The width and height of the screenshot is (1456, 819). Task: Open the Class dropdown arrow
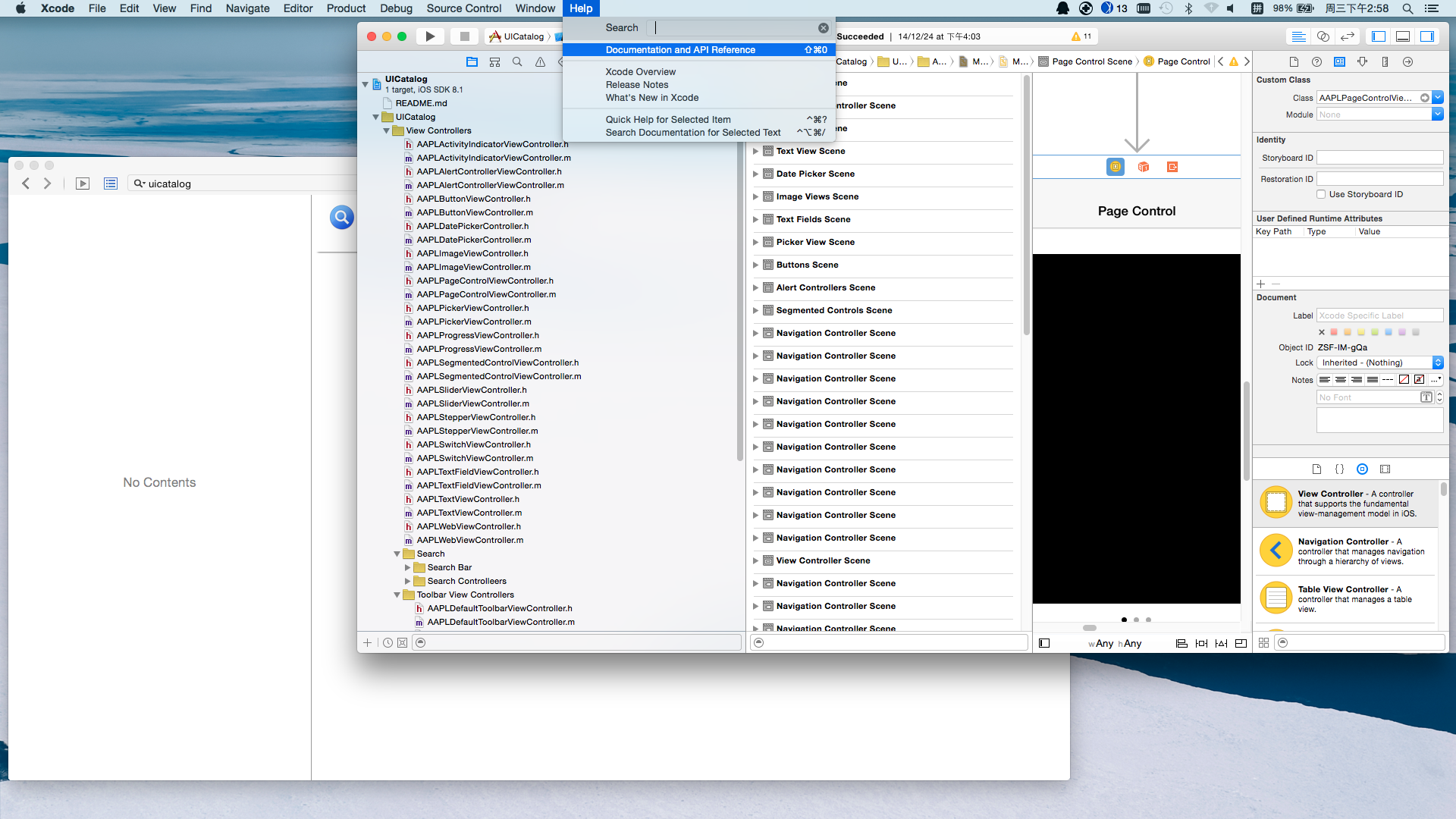1438,98
